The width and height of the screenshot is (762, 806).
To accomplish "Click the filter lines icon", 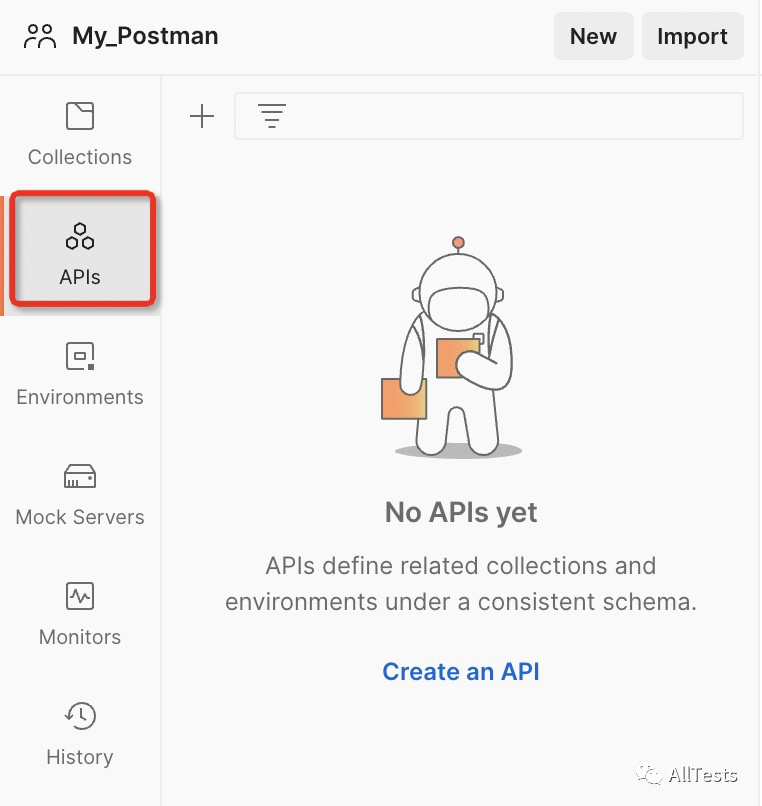I will pyautogui.click(x=272, y=116).
